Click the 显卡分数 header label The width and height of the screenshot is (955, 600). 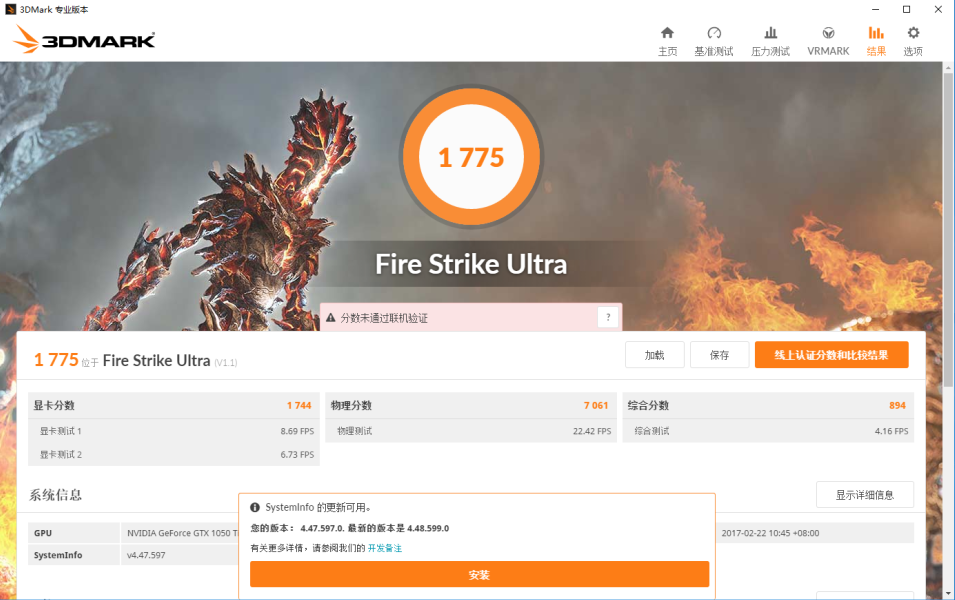point(54,406)
